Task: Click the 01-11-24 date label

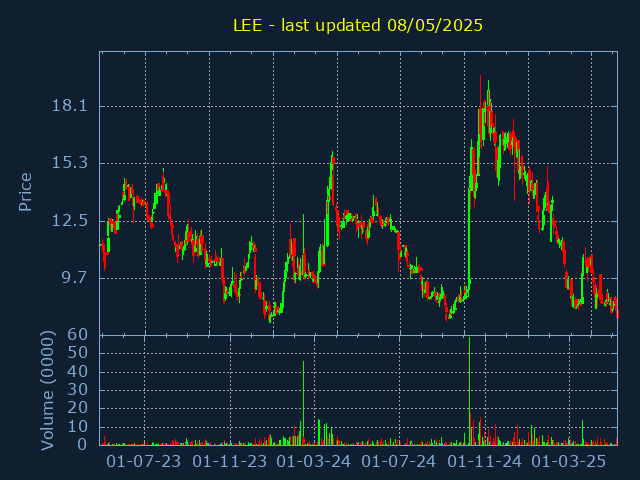Action: point(484,462)
